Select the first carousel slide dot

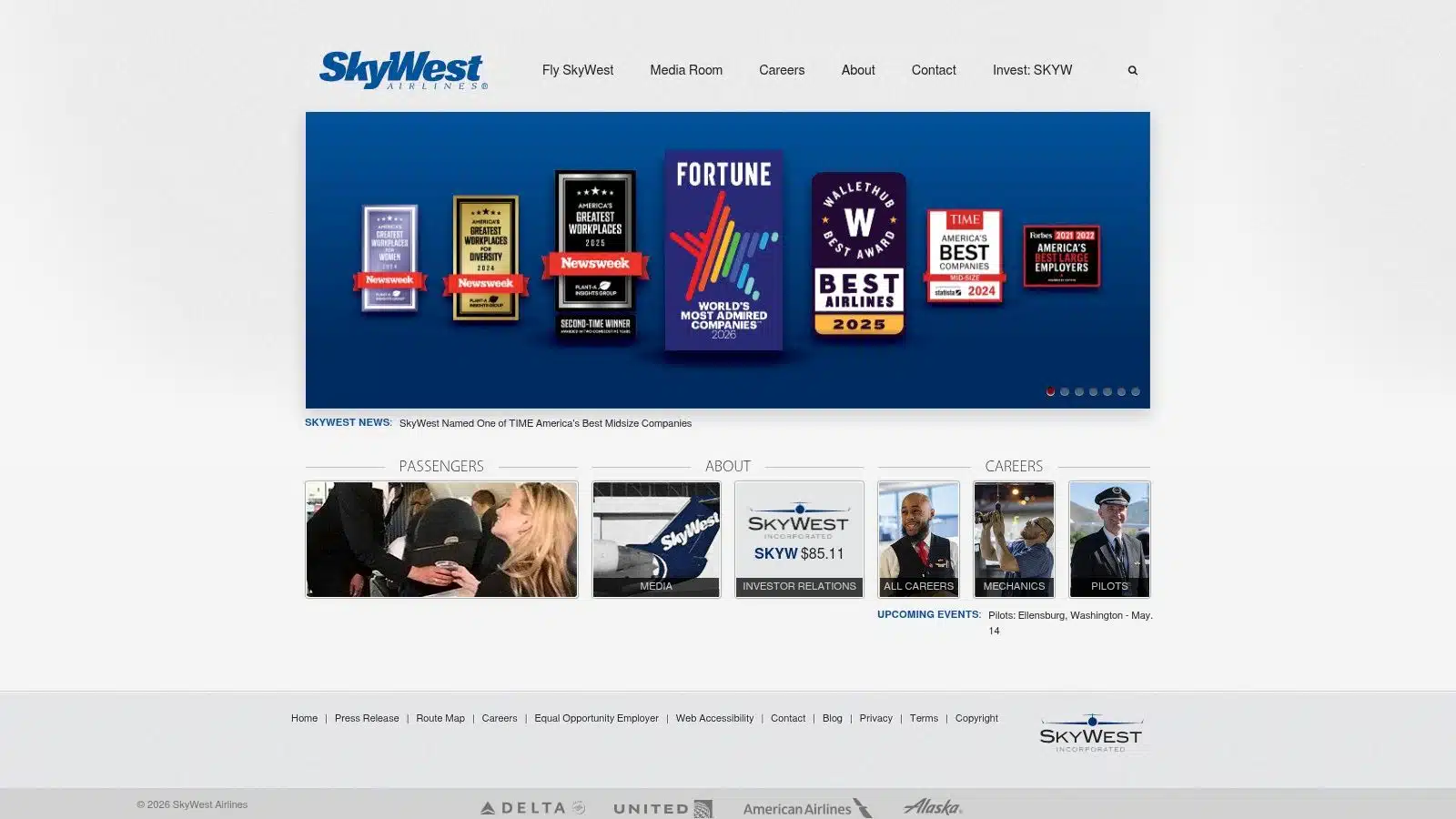(x=1050, y=391)
